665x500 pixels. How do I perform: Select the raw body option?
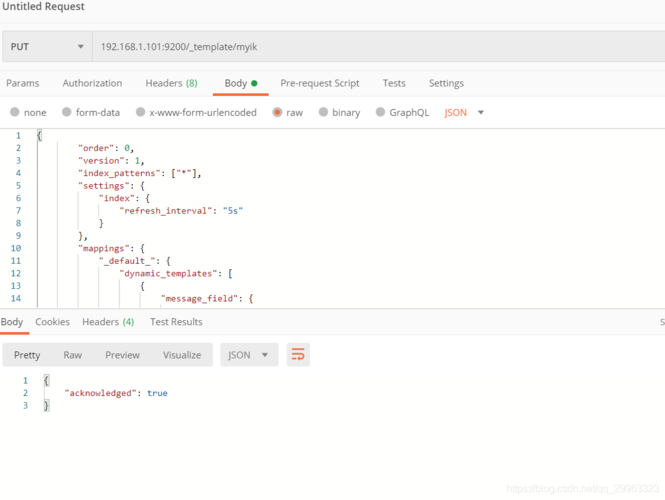tap(288, 112)
